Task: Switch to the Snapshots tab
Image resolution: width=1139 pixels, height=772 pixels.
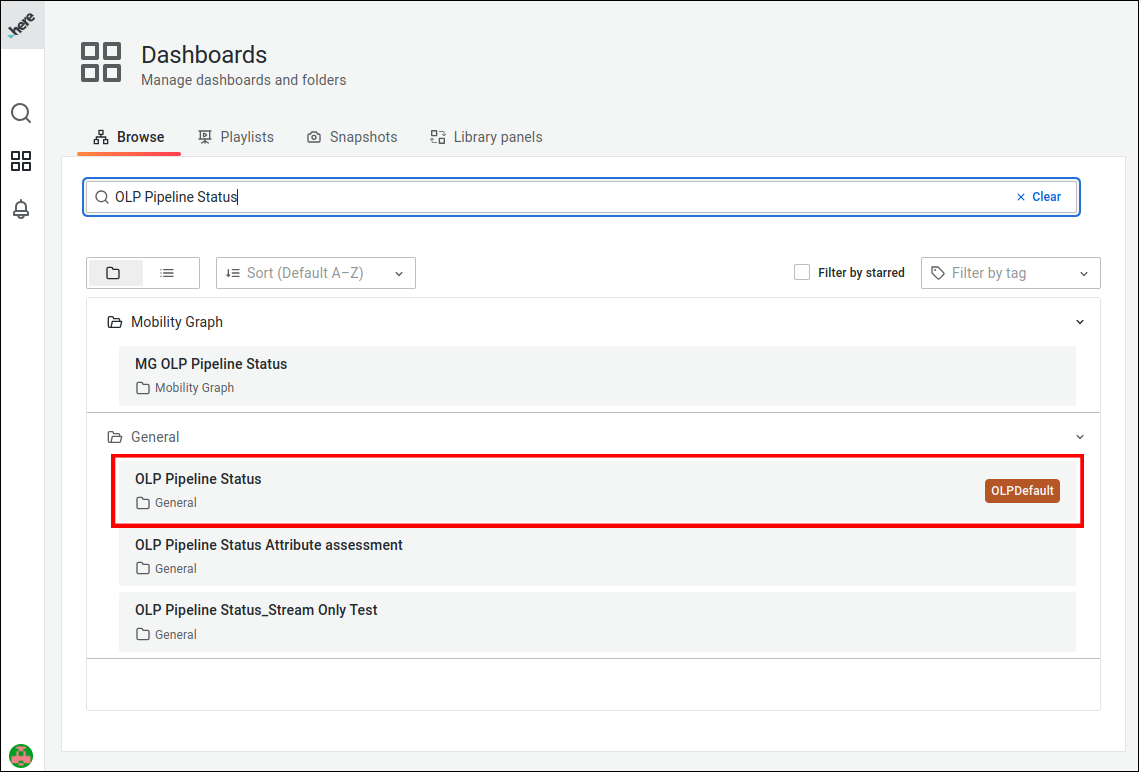Action: [x=352, y=137]
